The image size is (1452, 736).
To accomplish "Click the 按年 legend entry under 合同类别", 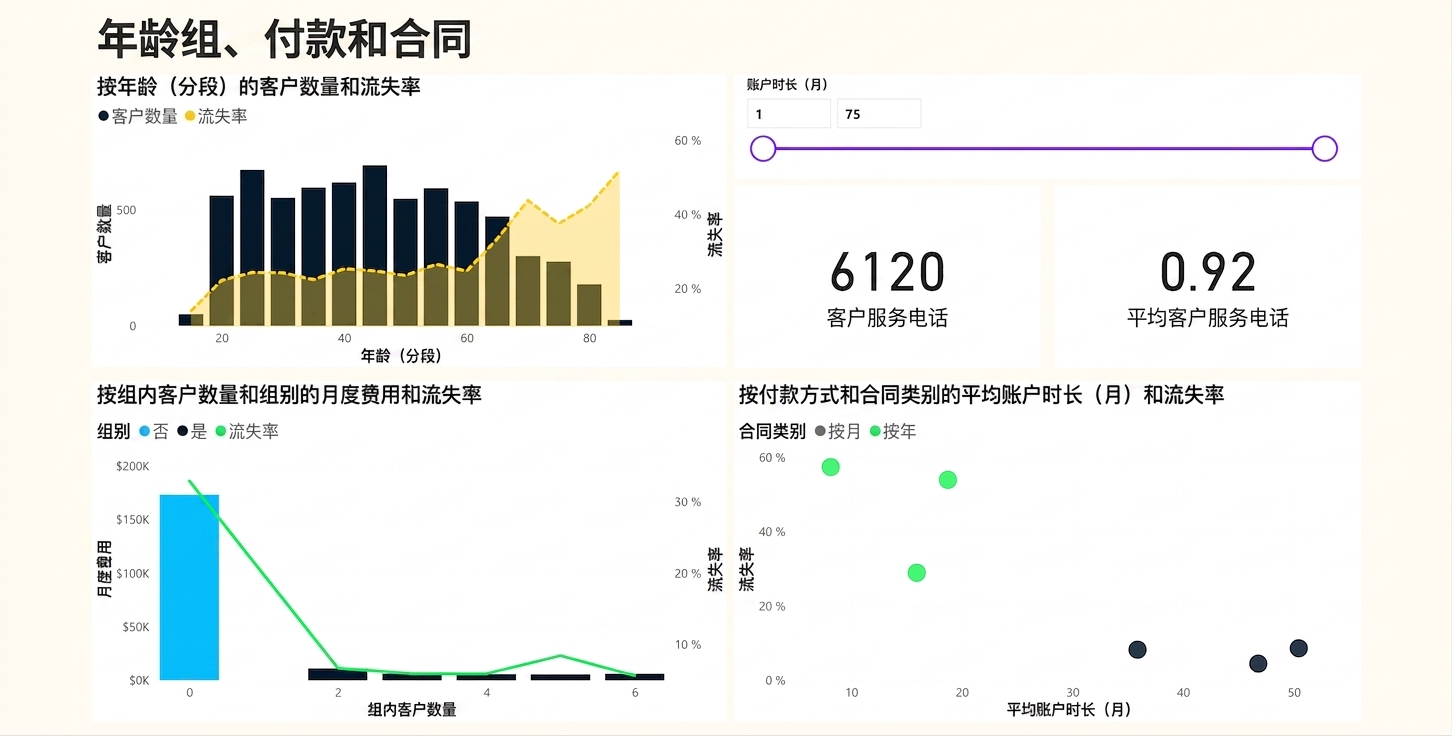I will tap(893, 432).
